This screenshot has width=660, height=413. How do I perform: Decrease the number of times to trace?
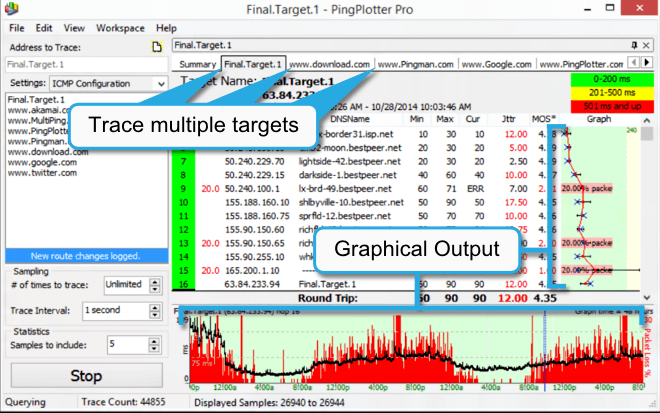click(155, 289)
